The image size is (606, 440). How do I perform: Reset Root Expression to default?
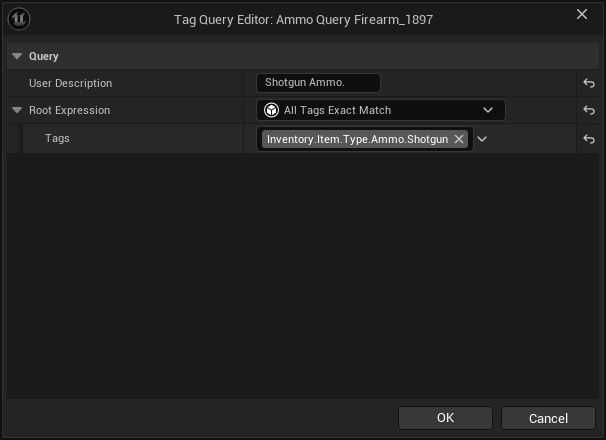(x=589, y=110)
